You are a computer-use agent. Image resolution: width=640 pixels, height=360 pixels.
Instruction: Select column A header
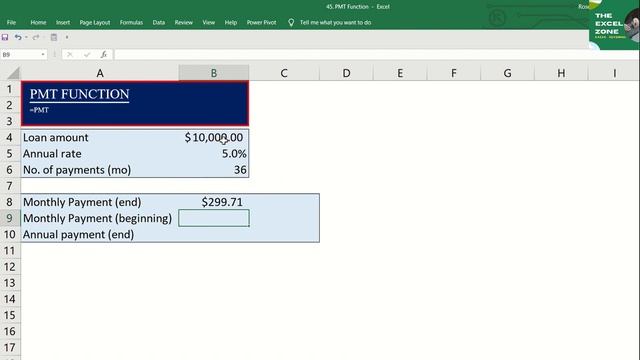click(100, 73)
